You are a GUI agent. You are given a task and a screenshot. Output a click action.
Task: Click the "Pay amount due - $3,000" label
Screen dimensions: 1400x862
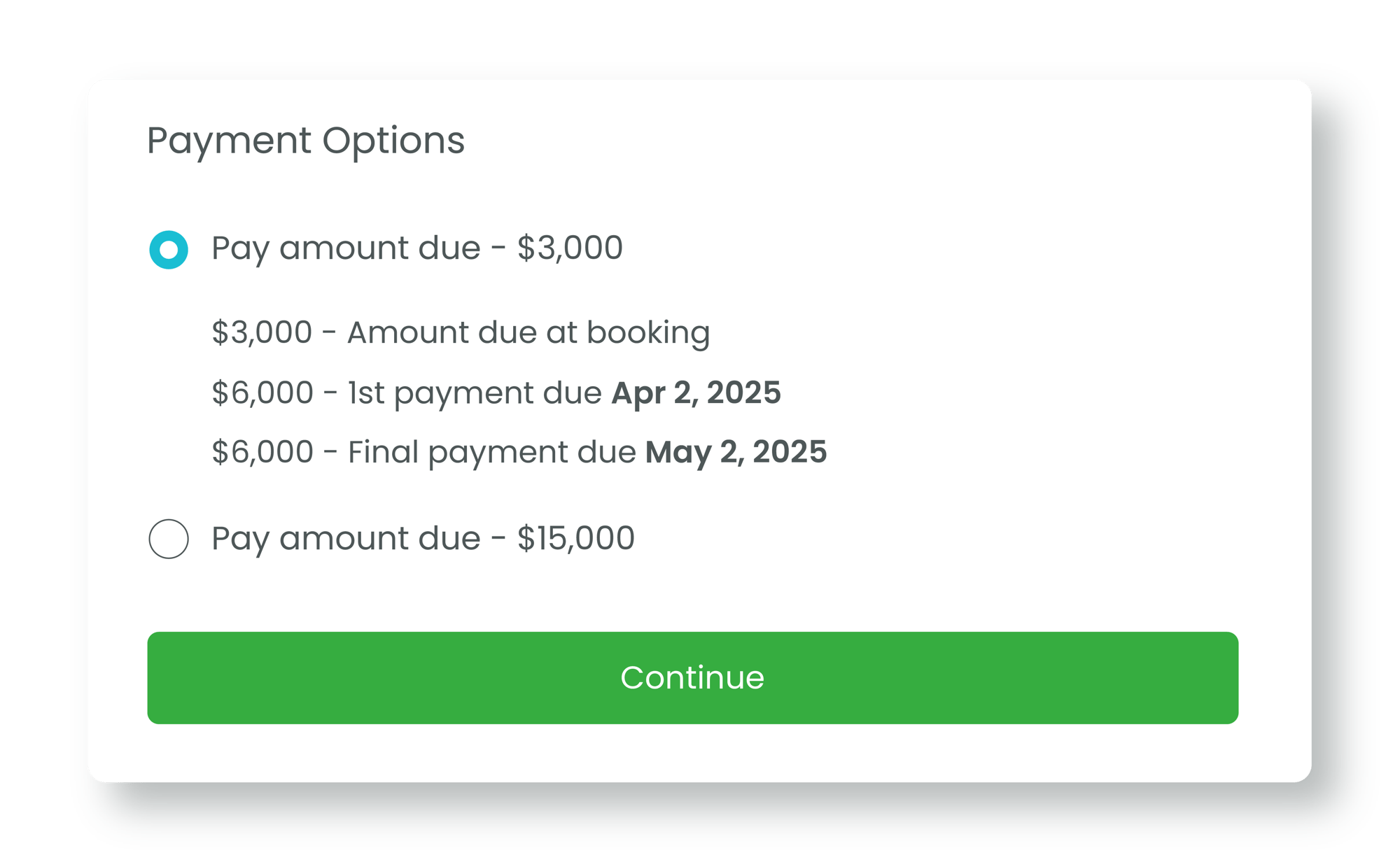pos(416,248)
